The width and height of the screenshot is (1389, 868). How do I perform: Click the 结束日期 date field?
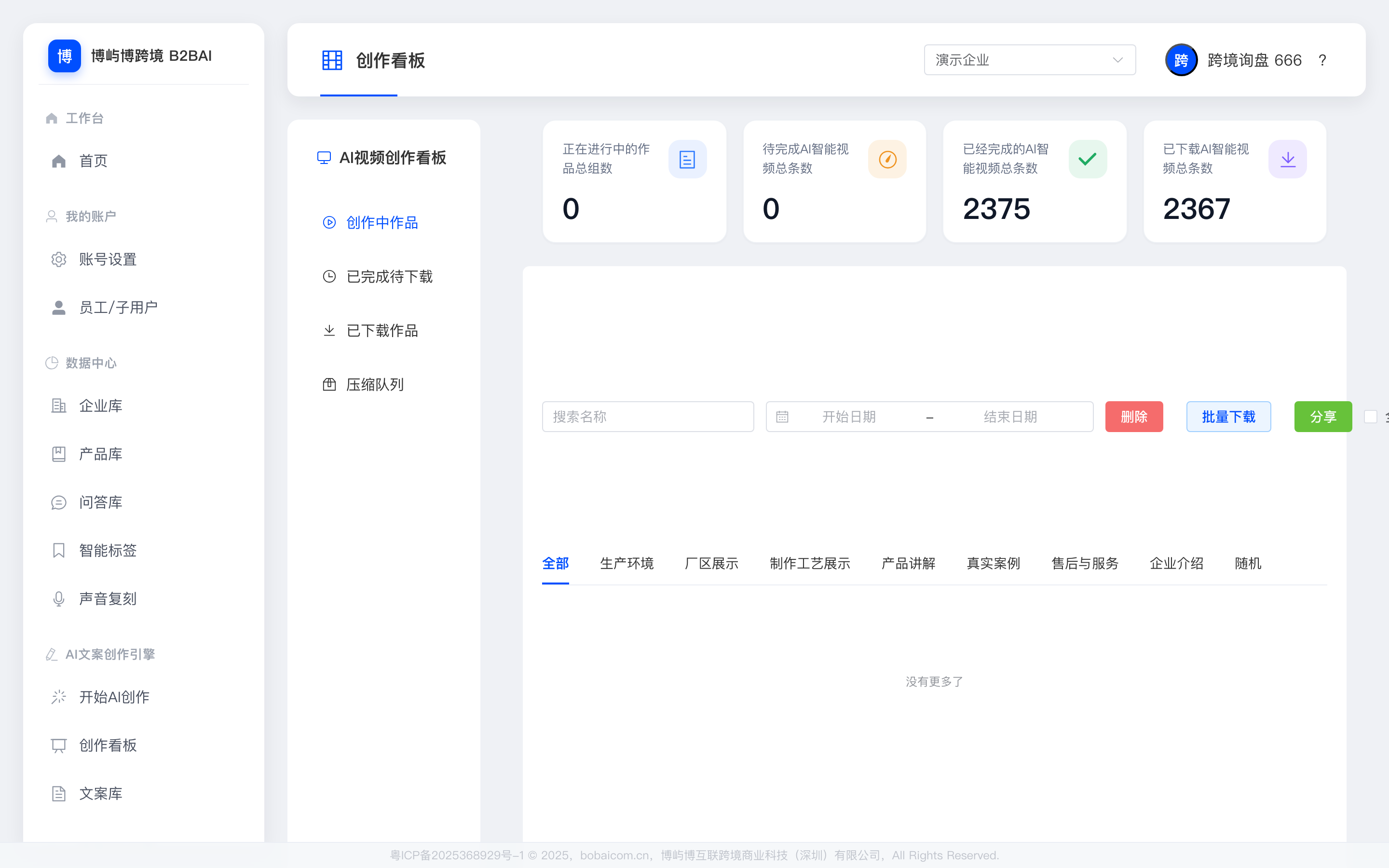pyautogui.click(x=1010, y=417)
